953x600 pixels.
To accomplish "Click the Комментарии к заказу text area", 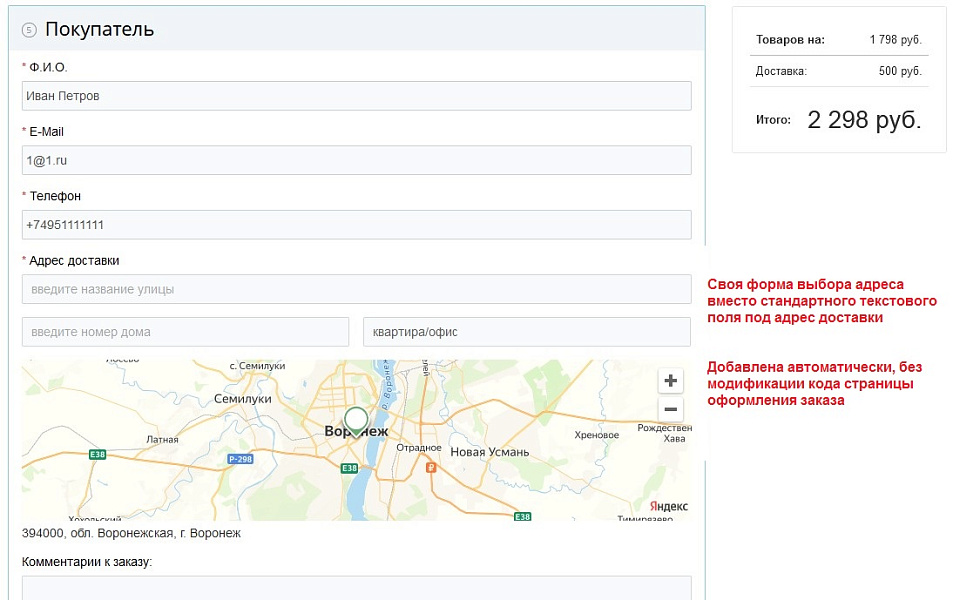I will 356,588.
